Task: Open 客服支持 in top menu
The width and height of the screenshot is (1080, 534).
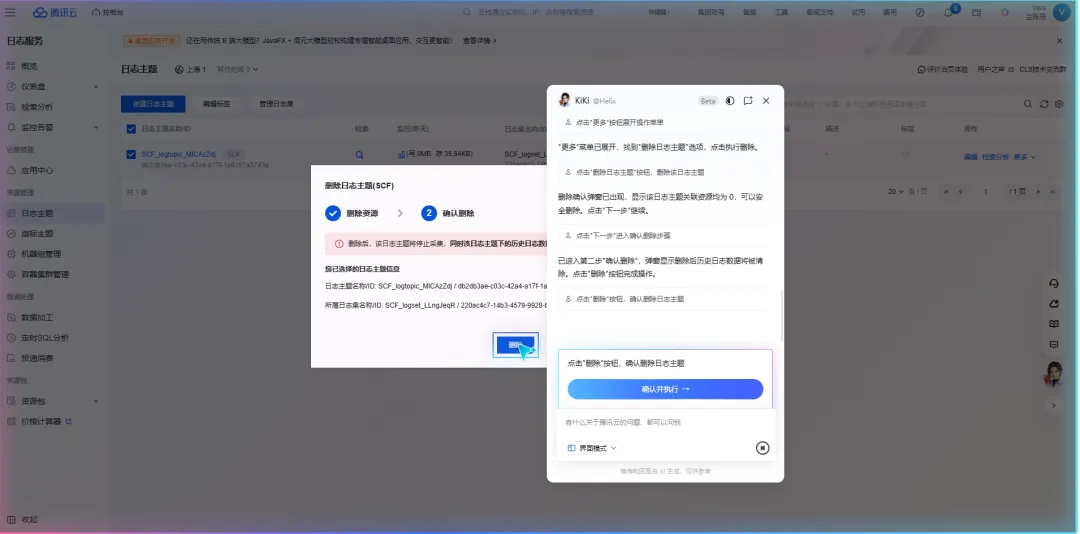Action: 820,12
